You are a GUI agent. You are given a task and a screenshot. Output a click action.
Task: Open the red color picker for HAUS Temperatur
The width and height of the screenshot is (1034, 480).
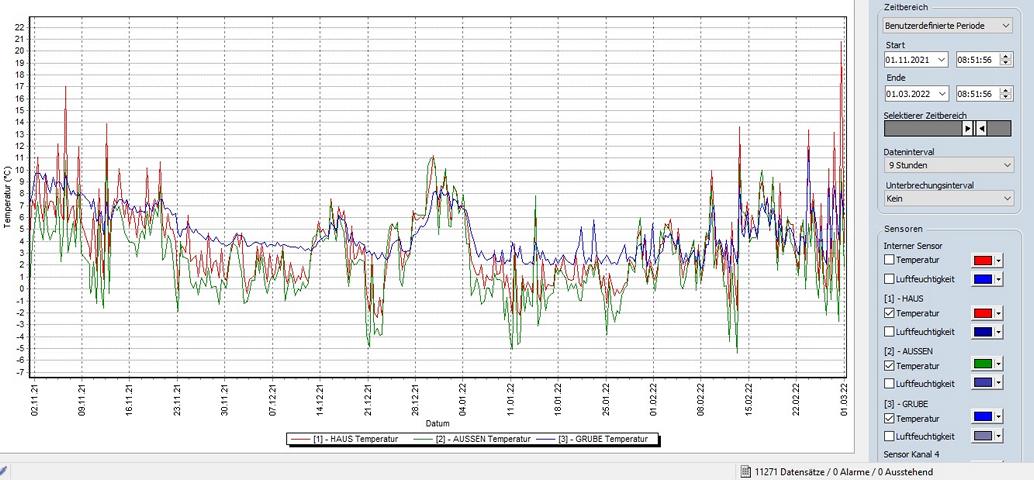pos(987,313)
